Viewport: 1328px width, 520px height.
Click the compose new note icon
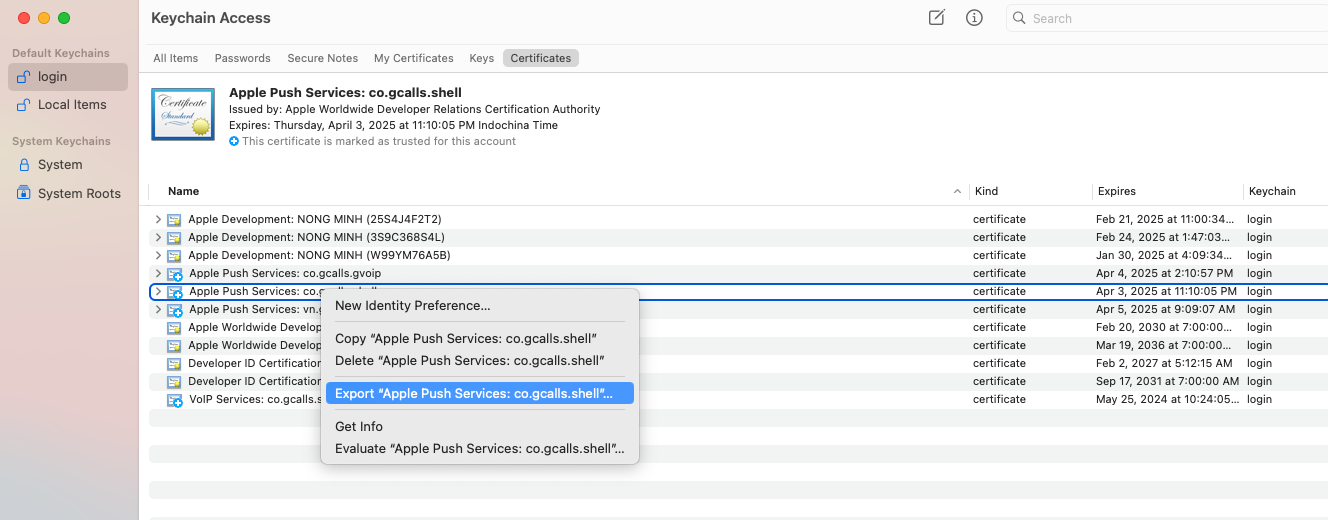pos(936,18)
